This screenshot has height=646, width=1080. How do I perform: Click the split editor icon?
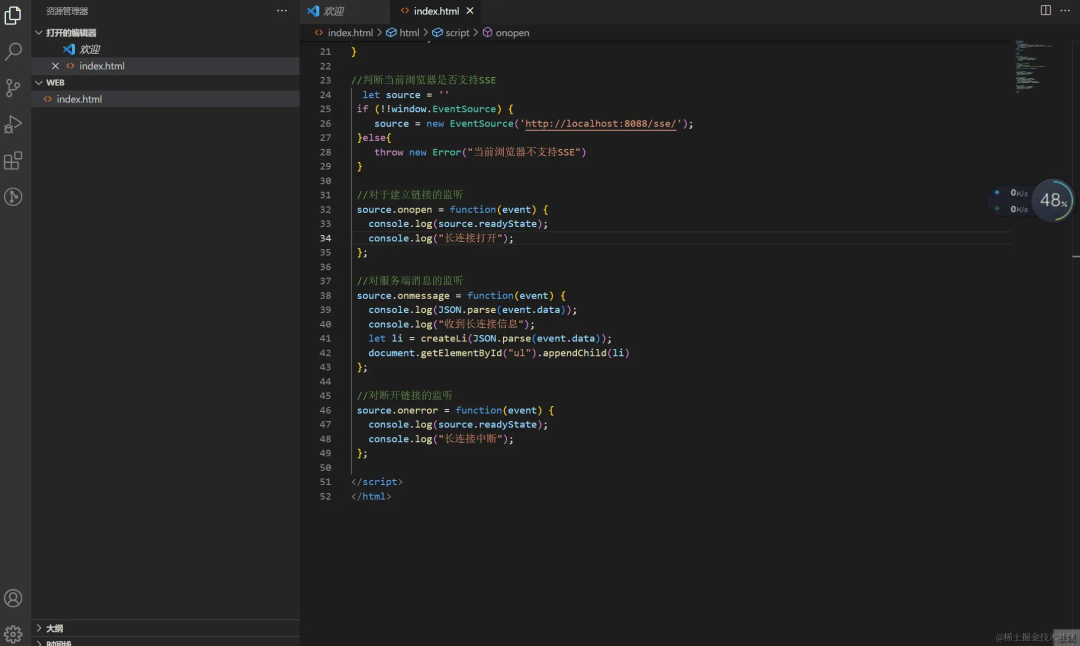tap(1046, 10)
